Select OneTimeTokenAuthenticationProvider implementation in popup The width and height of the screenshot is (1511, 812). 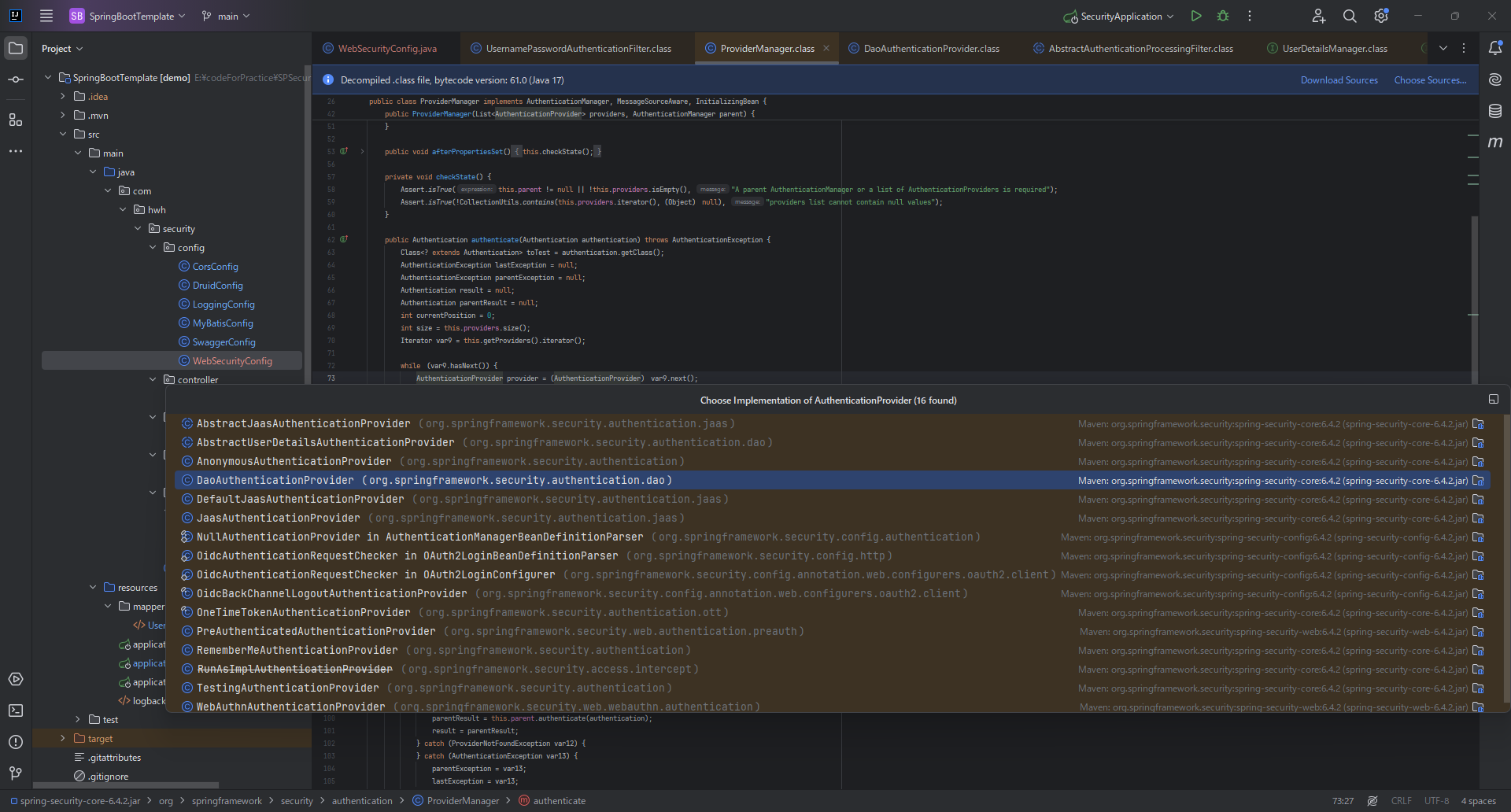coord(832,612)
